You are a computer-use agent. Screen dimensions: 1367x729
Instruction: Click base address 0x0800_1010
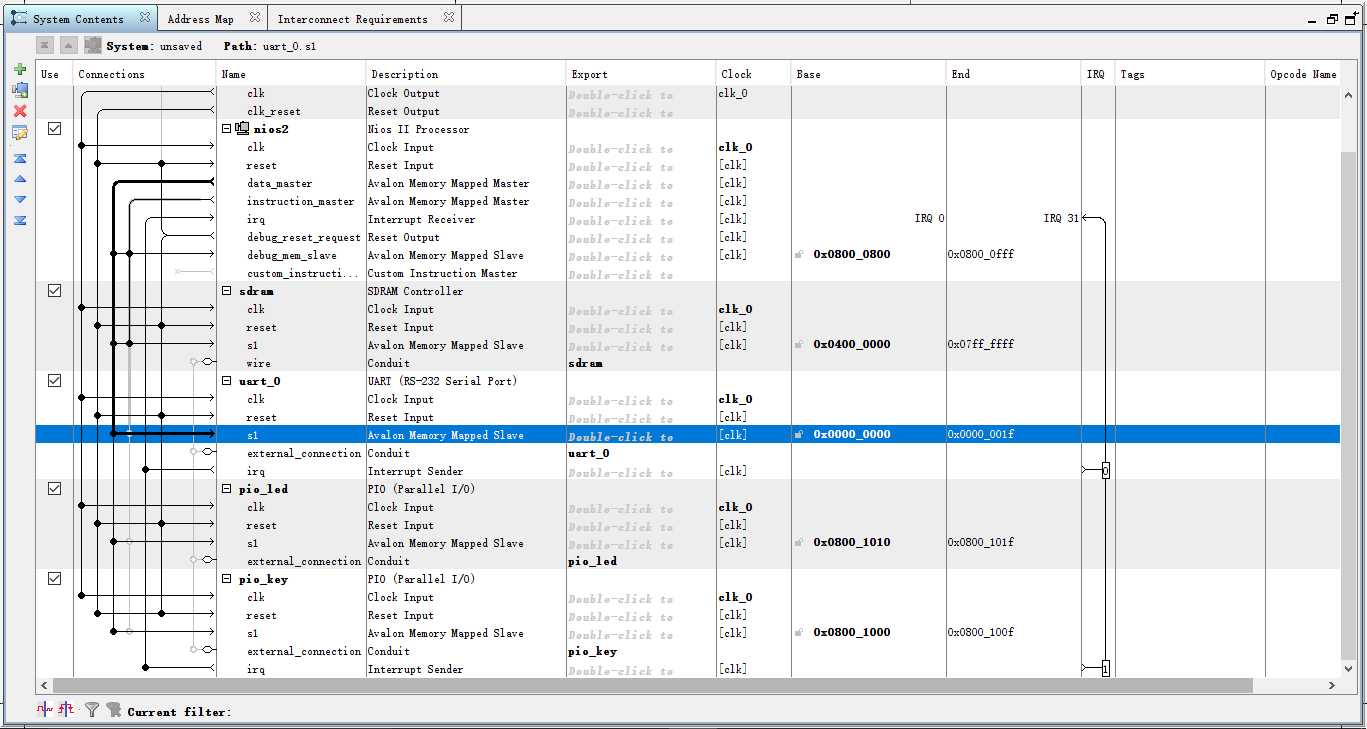tap(852, 543)
